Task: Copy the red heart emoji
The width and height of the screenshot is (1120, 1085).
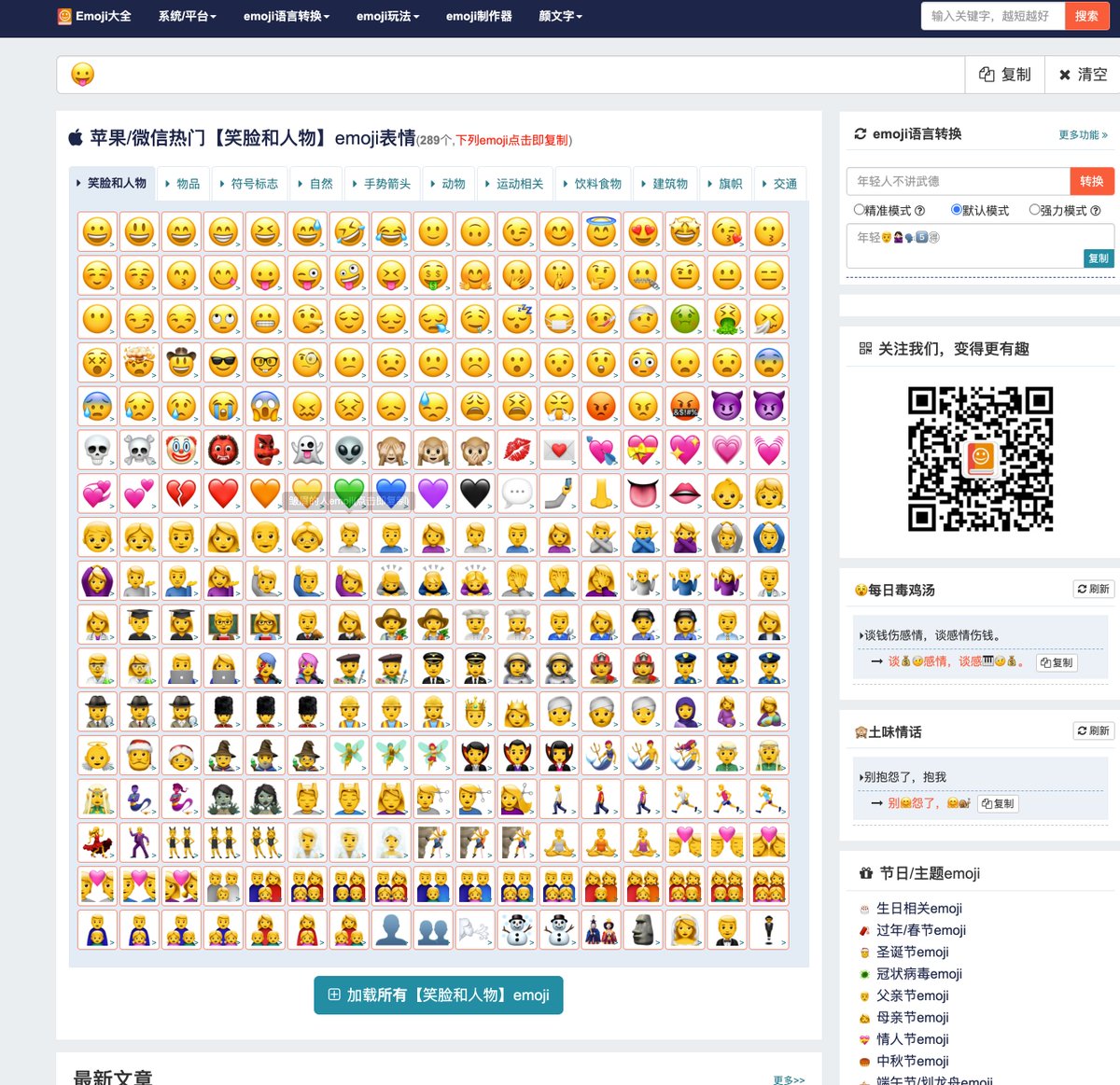Action: (223, 494)
